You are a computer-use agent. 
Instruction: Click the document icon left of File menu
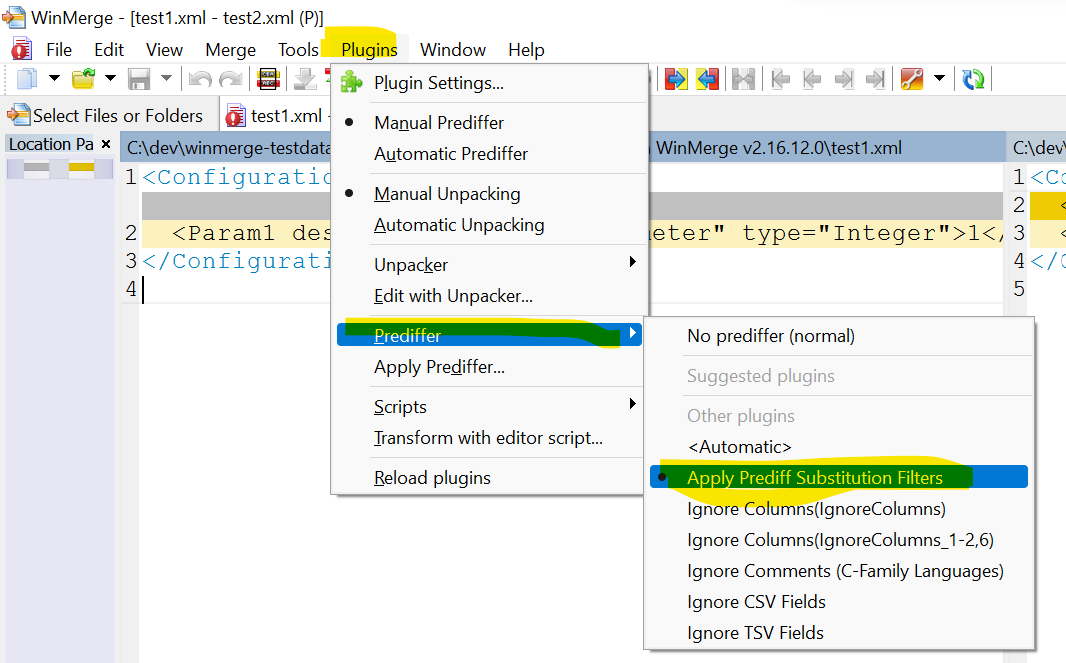pyautogui.click(x=21, y=50)
